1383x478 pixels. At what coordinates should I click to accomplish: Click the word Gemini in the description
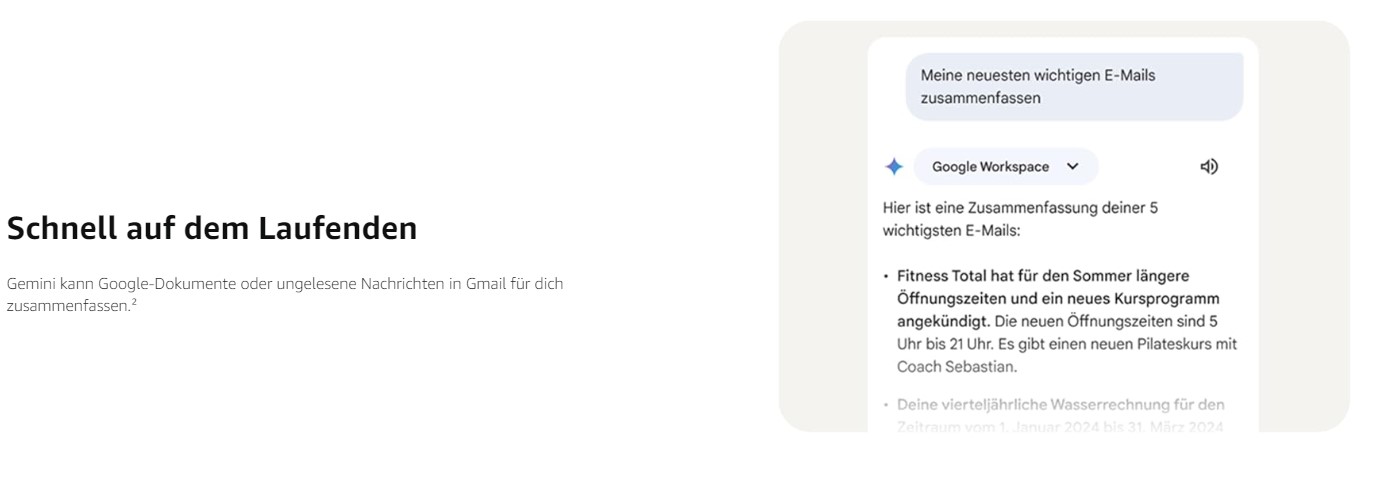point(30,284)
